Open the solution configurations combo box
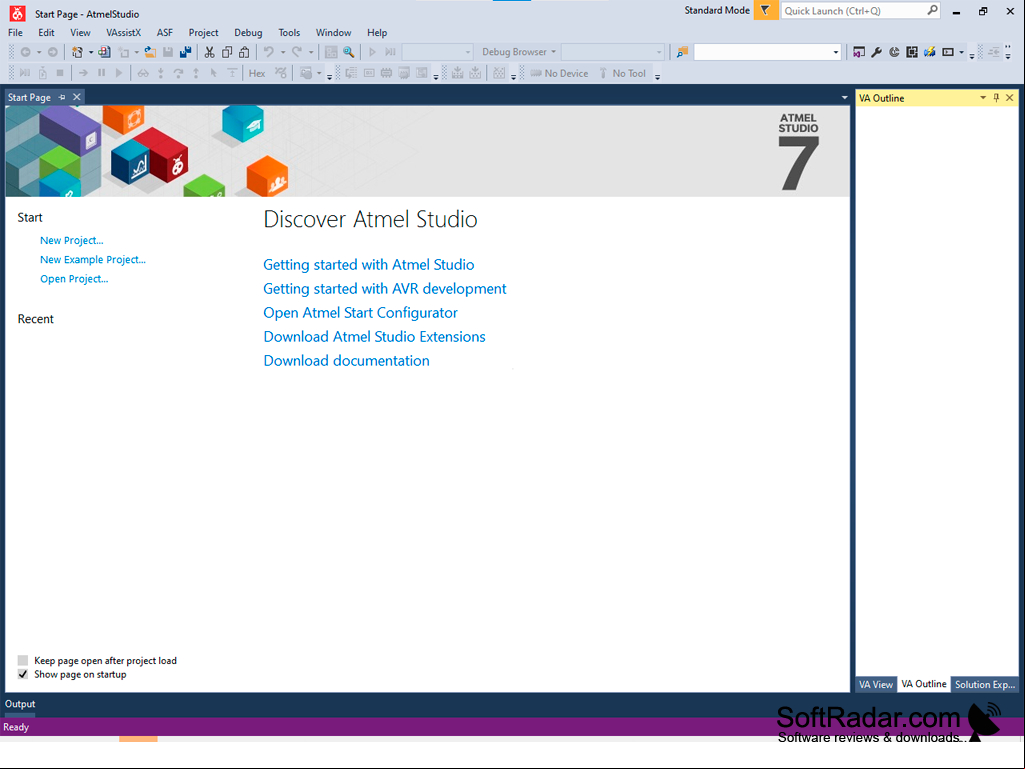This screenshot has width=1025, height=769. (437, 52)
